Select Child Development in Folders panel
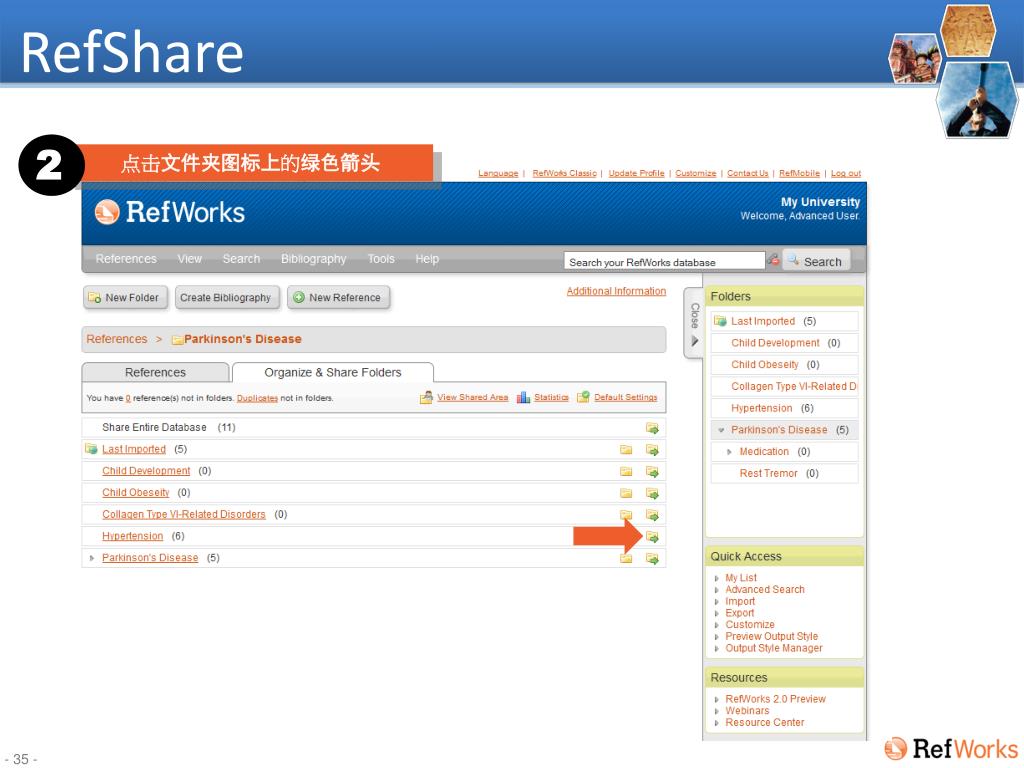The width and height of the screenshot is (1024, 768). [x=775, y=343]
